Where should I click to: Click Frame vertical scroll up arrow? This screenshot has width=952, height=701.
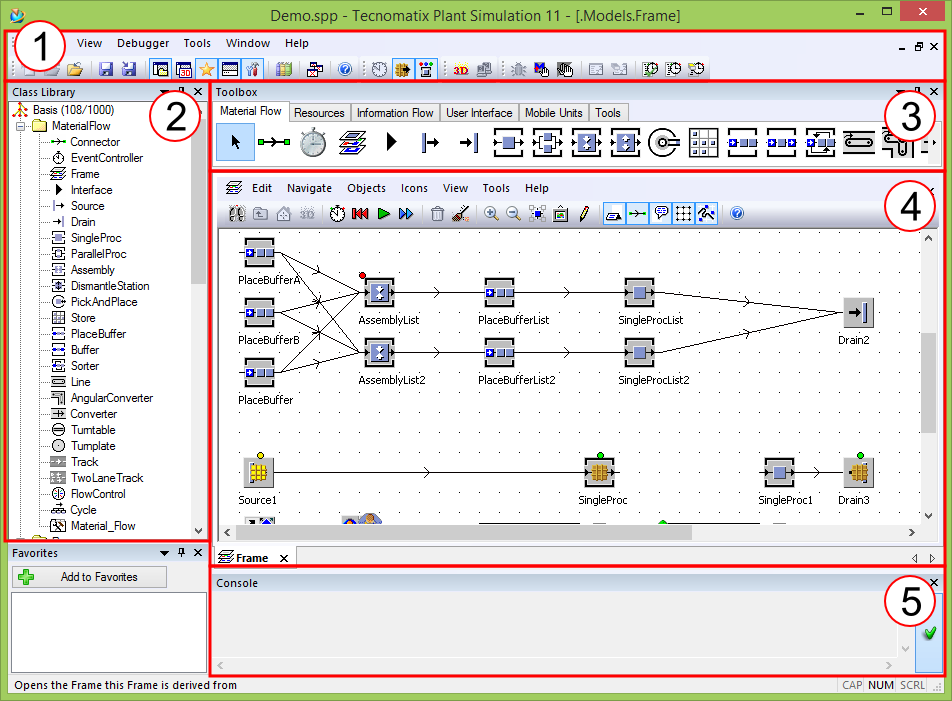tap(928, 239)
